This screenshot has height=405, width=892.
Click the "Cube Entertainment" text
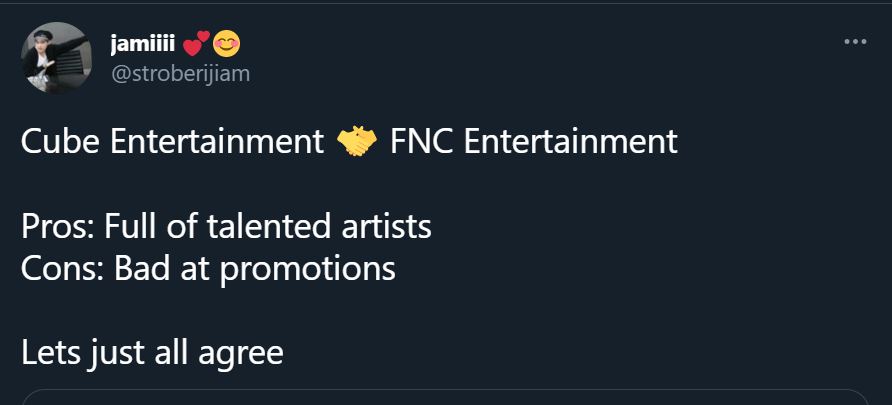tap(172, 142)
